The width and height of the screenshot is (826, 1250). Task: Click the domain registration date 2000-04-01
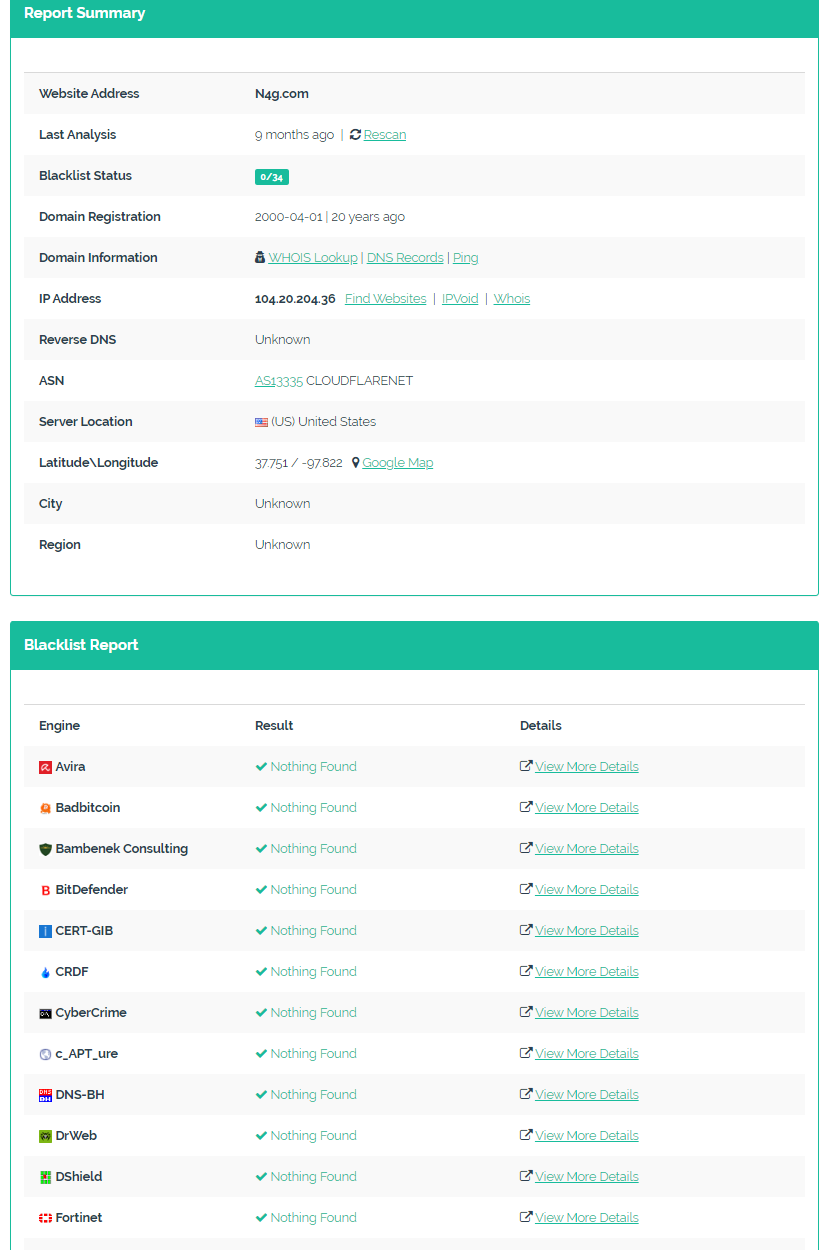289,217
